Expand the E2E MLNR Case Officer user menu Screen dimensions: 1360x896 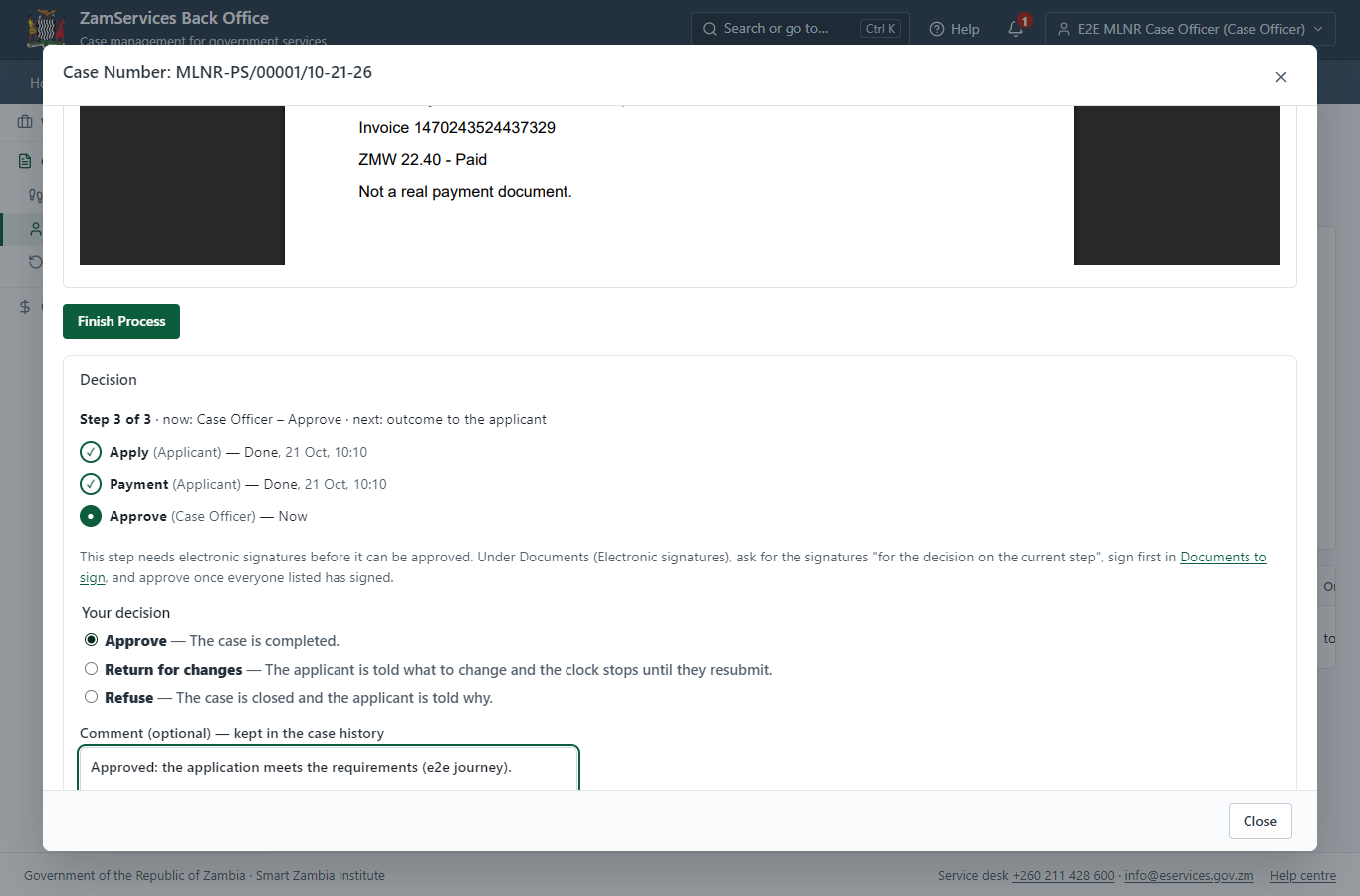point(1191,29)
